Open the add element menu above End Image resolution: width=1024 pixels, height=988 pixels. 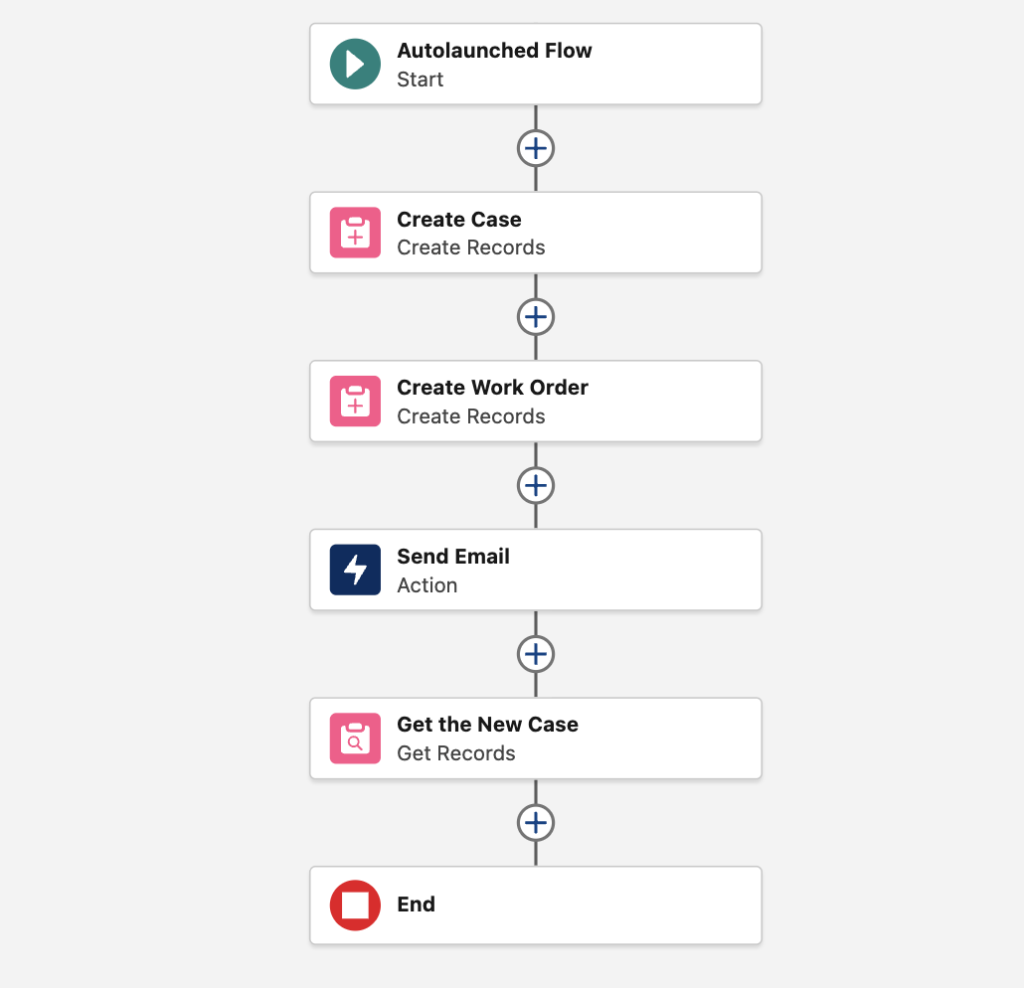pyautogui.click(x=536, y=823)
